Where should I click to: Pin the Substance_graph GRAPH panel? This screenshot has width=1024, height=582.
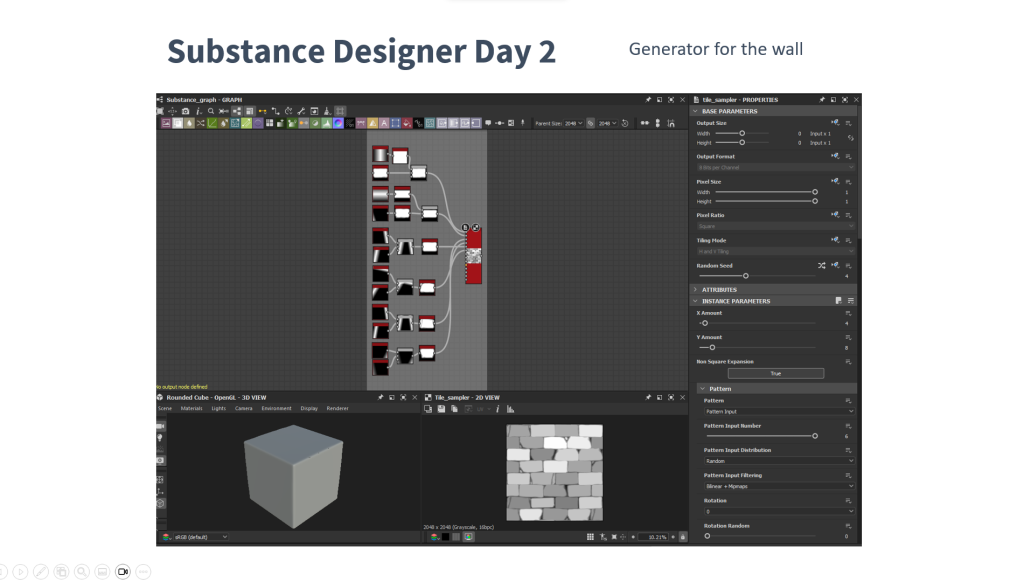coord(648,100)
